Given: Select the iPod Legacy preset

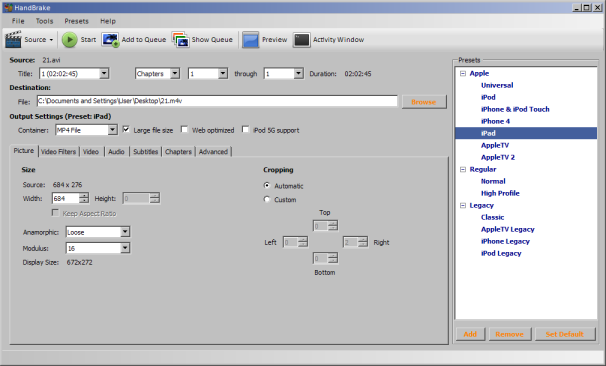Looking at the screenshot, I should pos(501,253).
